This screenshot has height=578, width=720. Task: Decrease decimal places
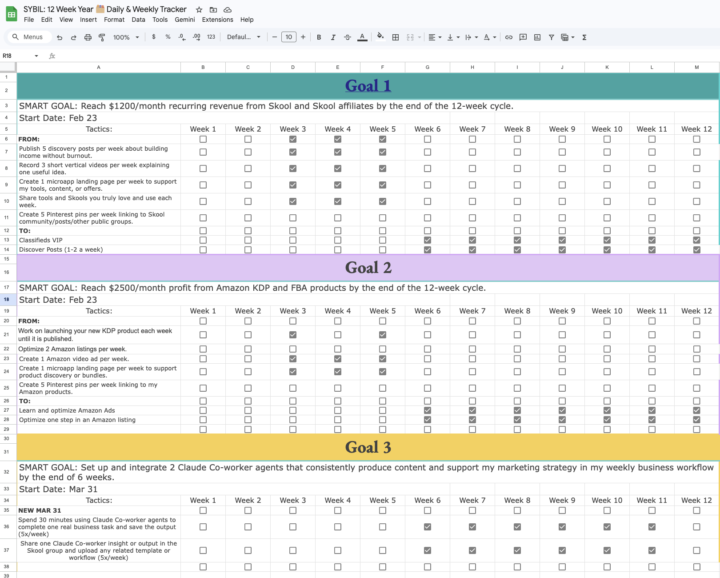182,37
